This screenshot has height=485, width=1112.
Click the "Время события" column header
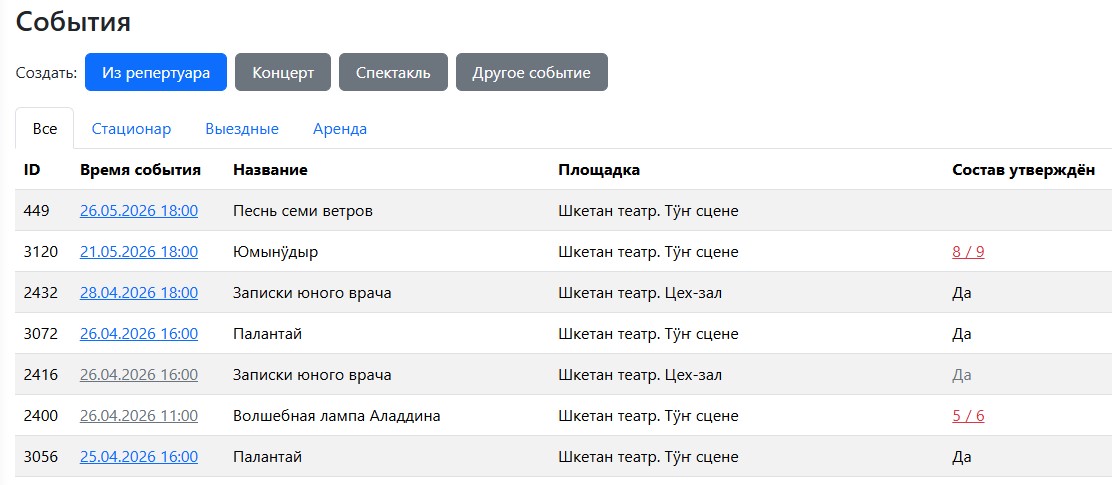click(140, 170)
